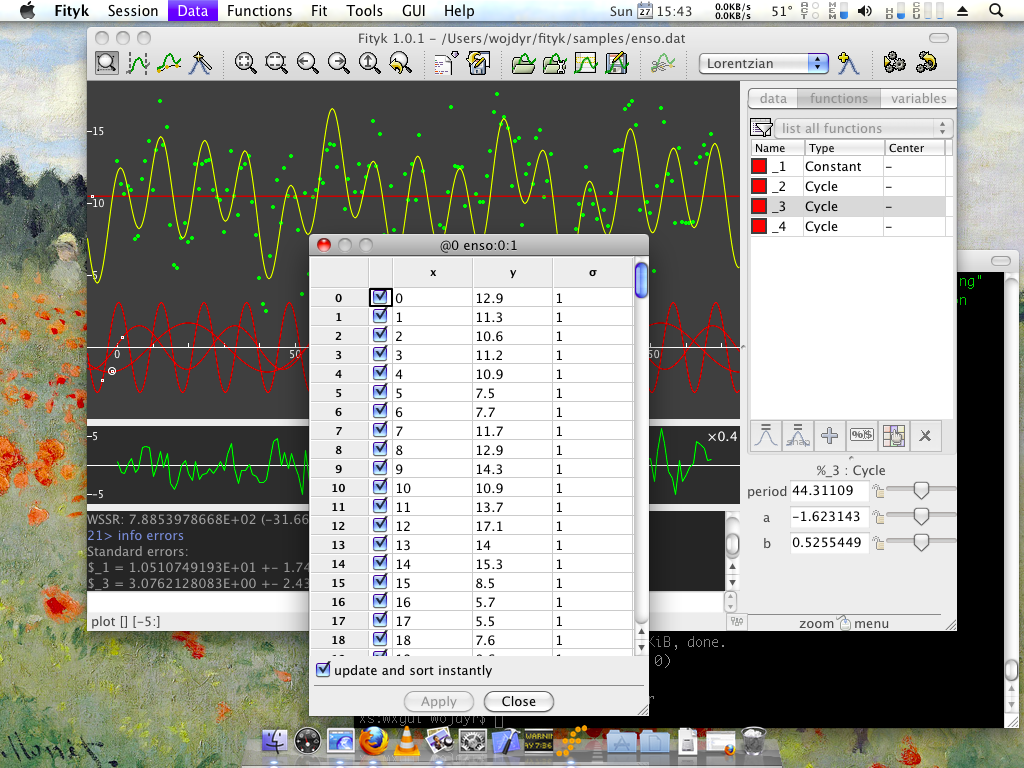Image resolution: width=1024 pixels, height=768 pixels.
Task: Select the add-peak mode tool
Action: (x=200, y=63)
